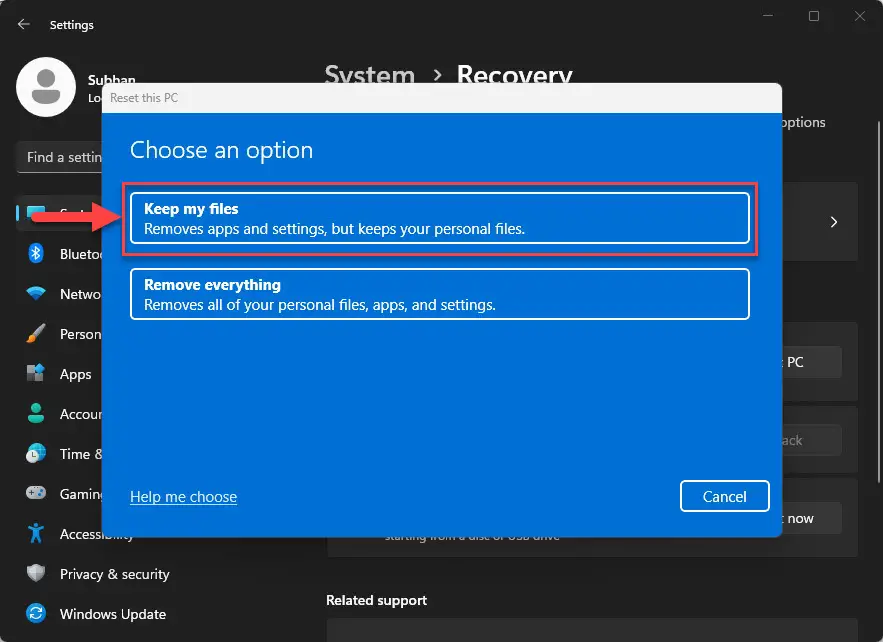
Task: Expand the chevron arrow on the right panel
Action: tap(834, 222)
